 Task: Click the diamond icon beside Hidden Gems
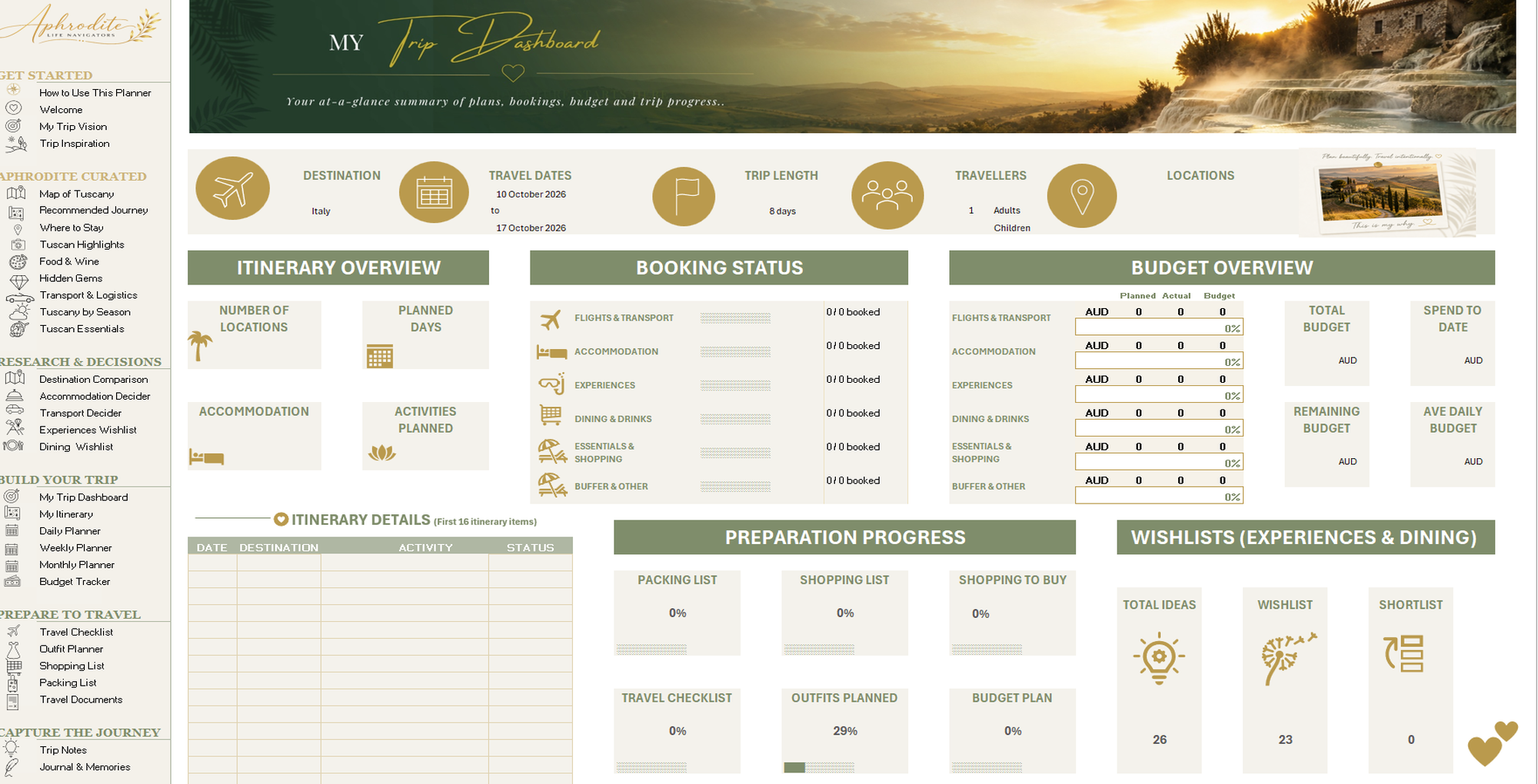click(18, 281)
